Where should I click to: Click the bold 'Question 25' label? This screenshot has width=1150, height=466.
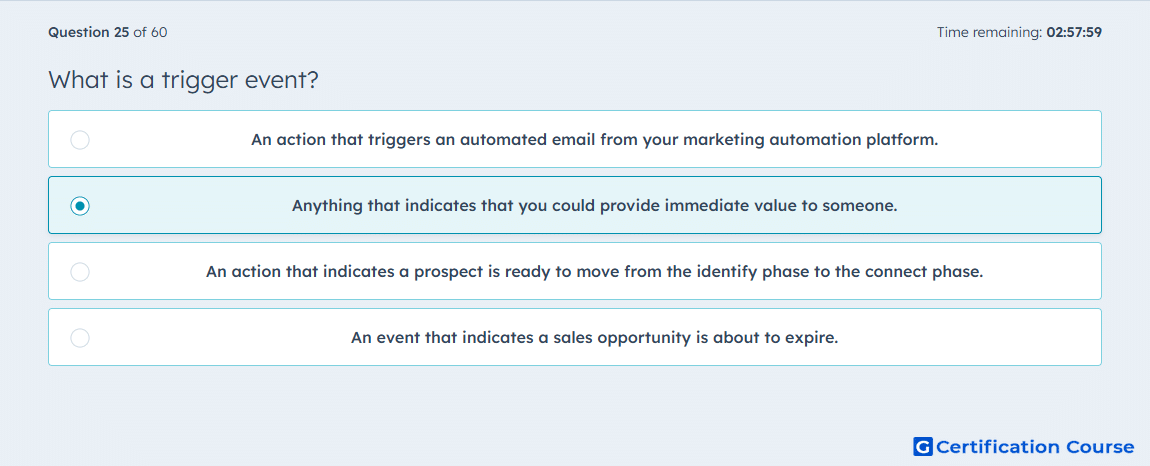(x=89, y=32)
